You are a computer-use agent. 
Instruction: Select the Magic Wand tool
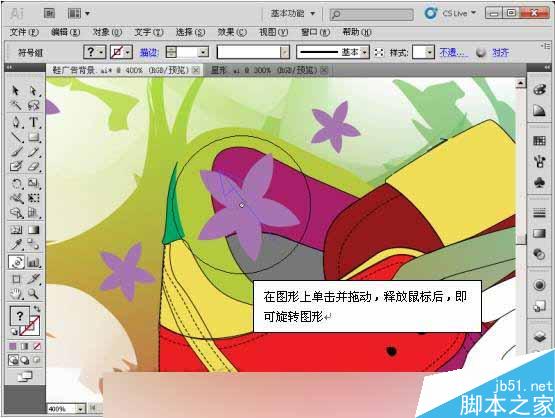tap(16, 105)
